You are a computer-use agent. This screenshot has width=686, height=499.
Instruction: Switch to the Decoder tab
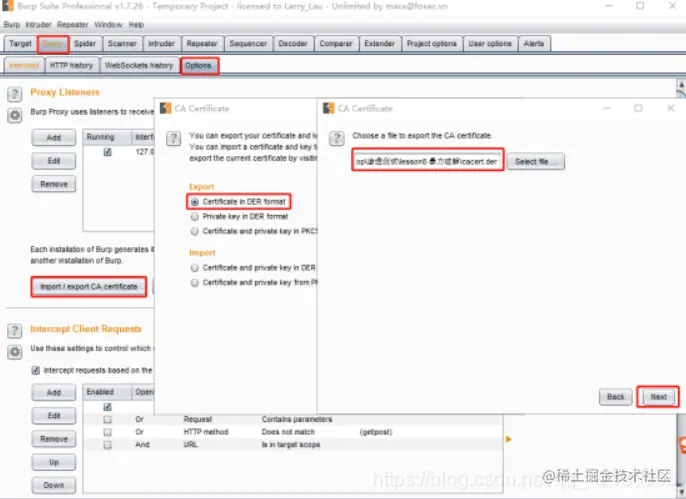point(293,44)
